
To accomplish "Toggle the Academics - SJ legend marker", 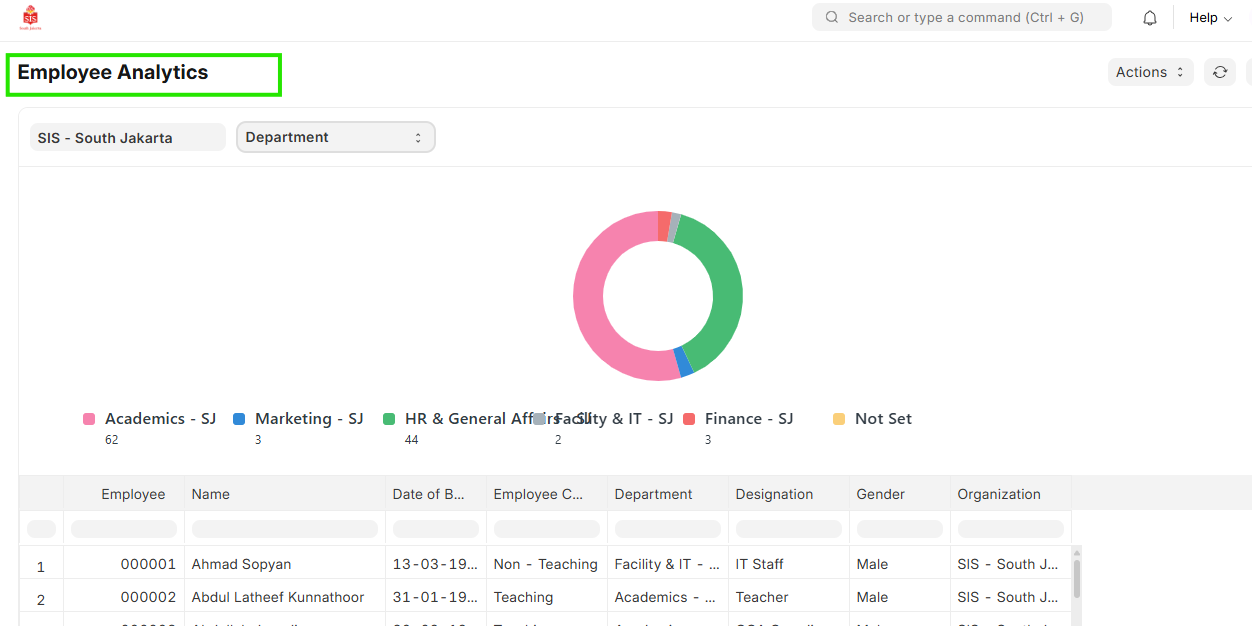I will (x=89, y=419).
